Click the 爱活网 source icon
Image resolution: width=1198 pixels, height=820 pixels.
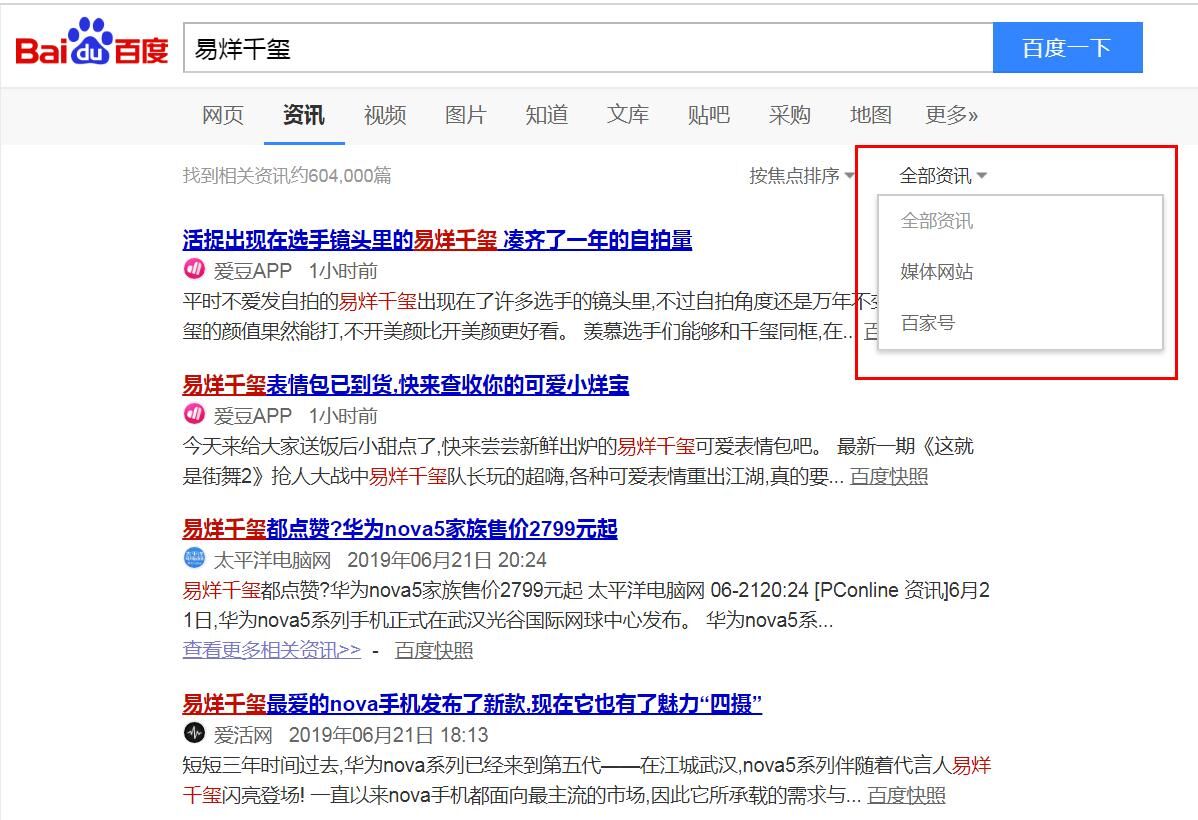click(193, 733)
